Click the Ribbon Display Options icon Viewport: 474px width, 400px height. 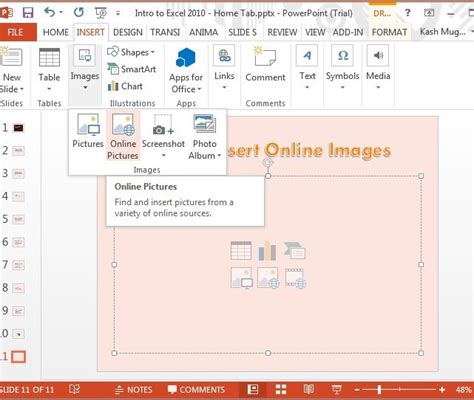click(x=429, y=13)
